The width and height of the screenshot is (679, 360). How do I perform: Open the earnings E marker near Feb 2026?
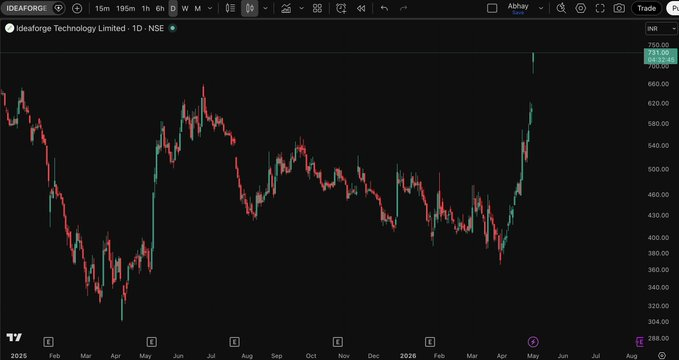pos(430,342)
